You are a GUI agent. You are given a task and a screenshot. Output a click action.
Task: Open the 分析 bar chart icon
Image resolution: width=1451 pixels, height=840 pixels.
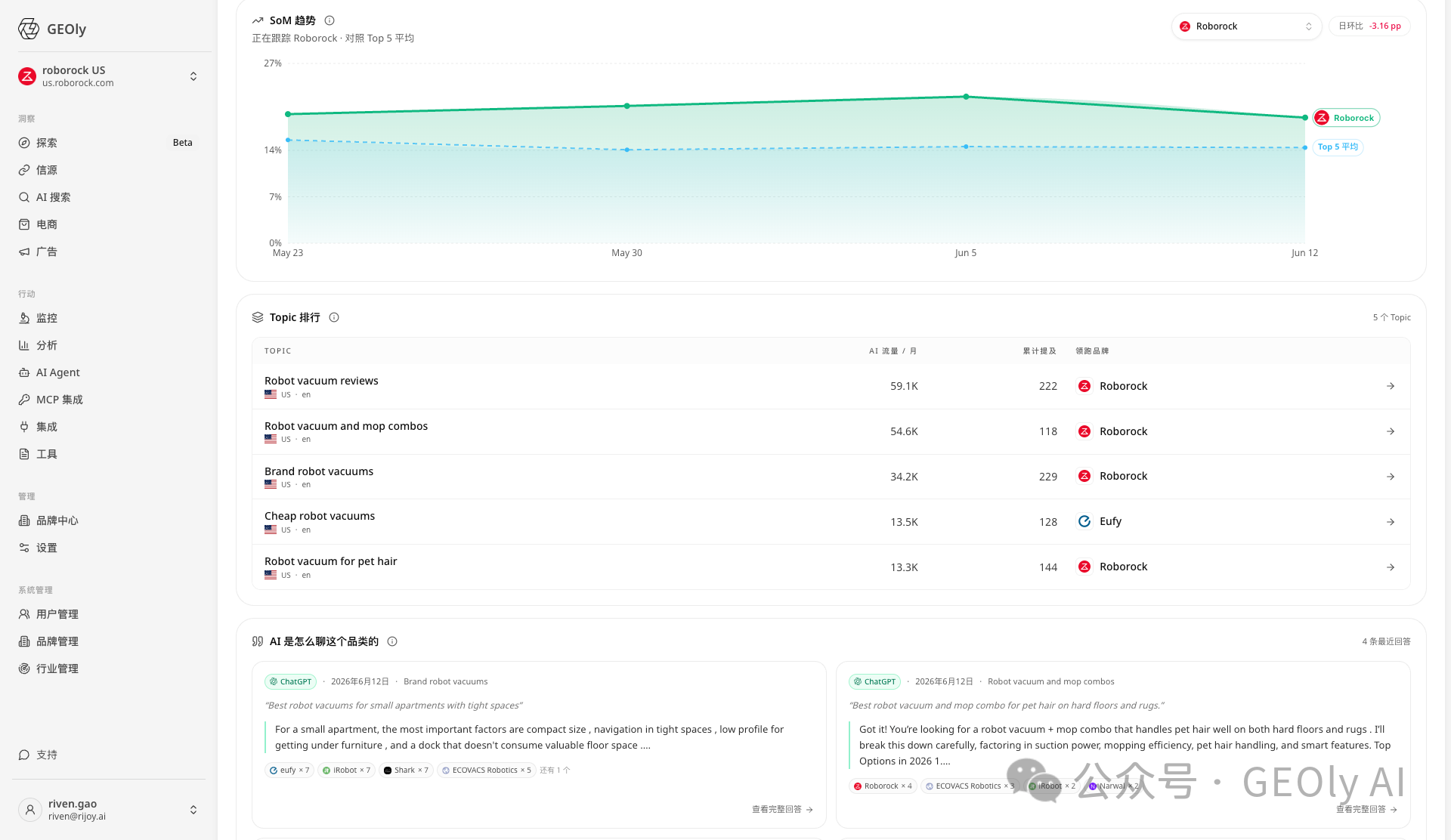coord(24,345)
